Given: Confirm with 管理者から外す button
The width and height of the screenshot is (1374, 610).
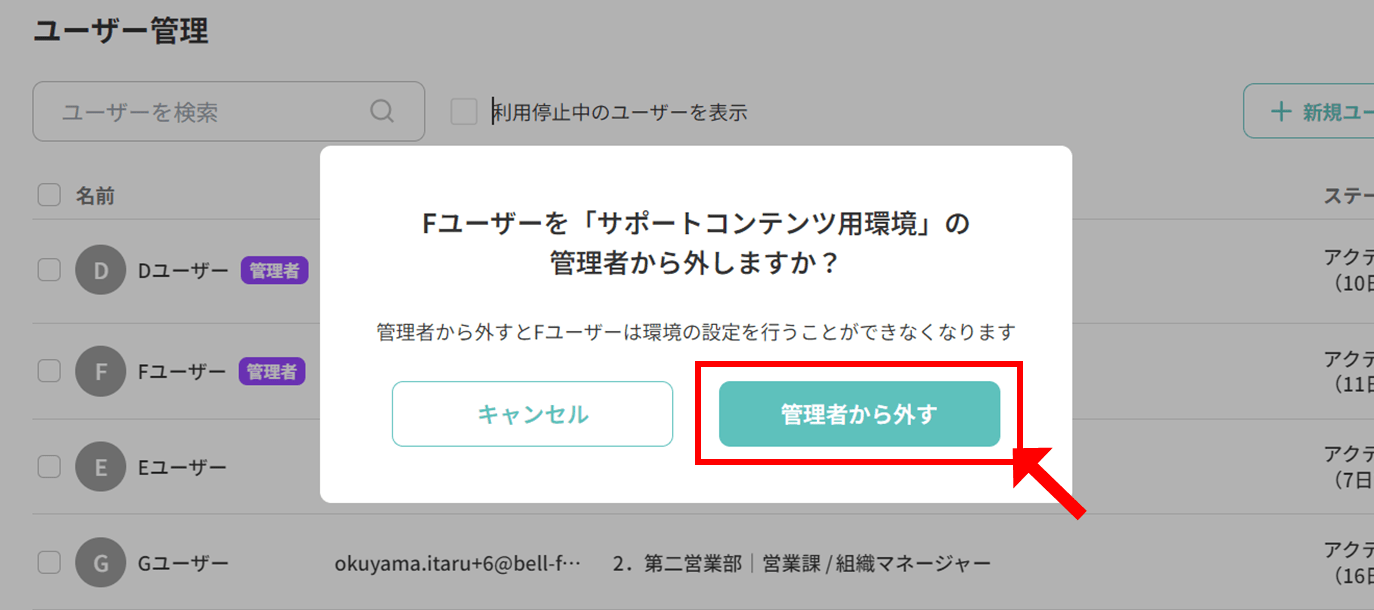Looking at the screenshot, I should (x=859, y=414).
